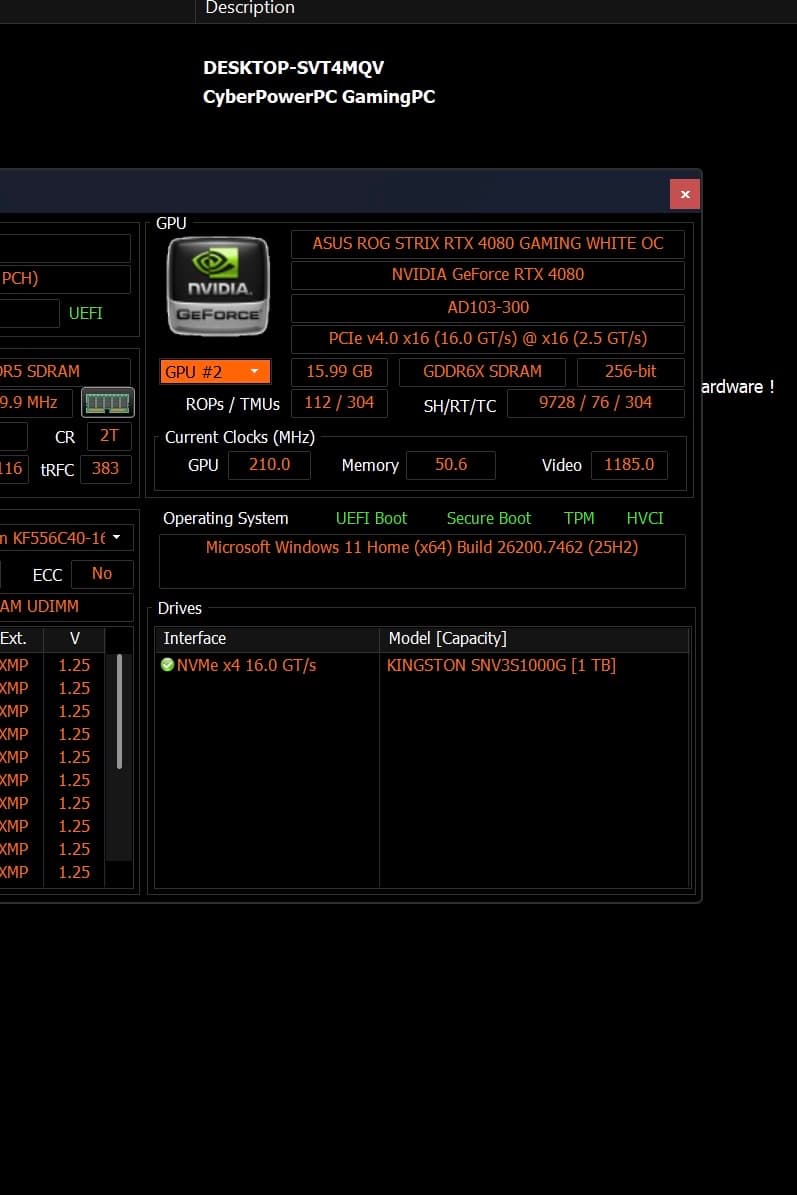Close the system summary window
This screenshot has height=1195, width=797.
pyautogui.click(x=685, y=194)
